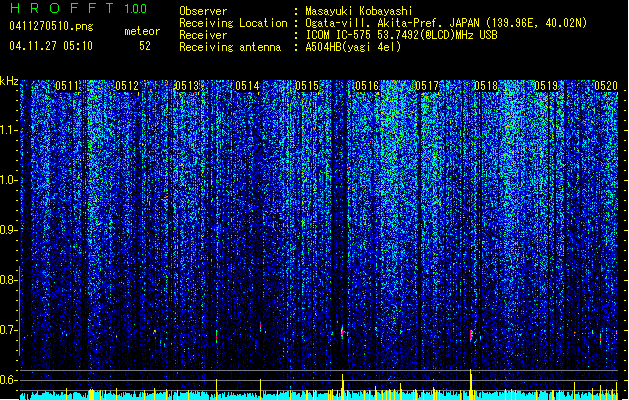629x400 pixels.
Task: Select antenna value A504HB(yagi 4el)
Action: click(x=353, y=47)
